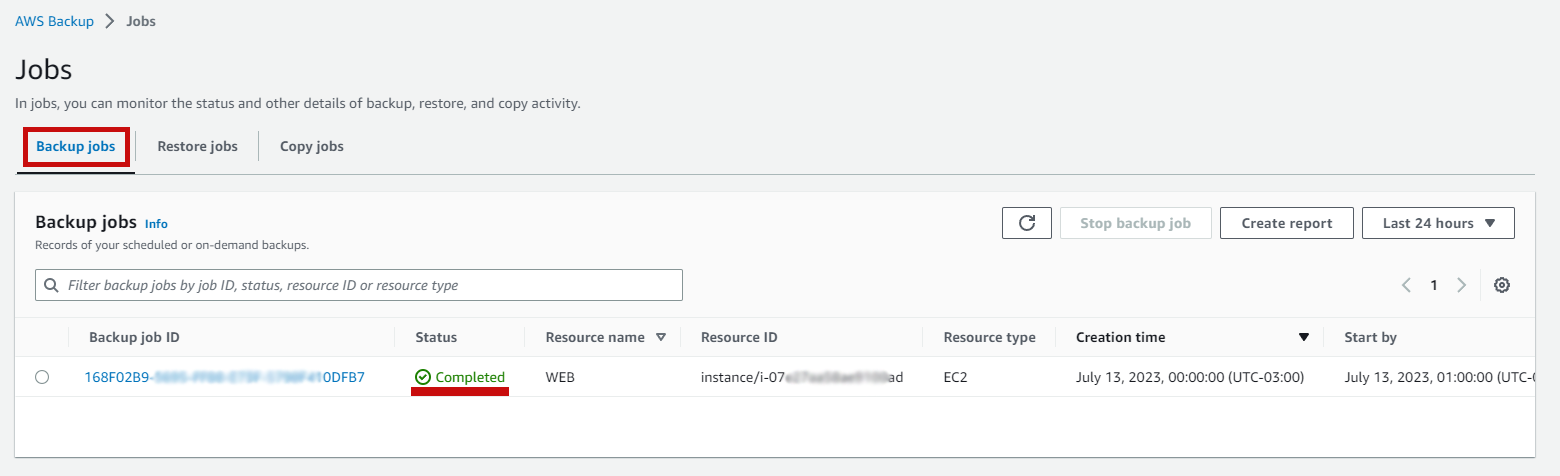Open backup job ID 168F02B9 link
The image size is (1560, 476).
click(225, 377)
